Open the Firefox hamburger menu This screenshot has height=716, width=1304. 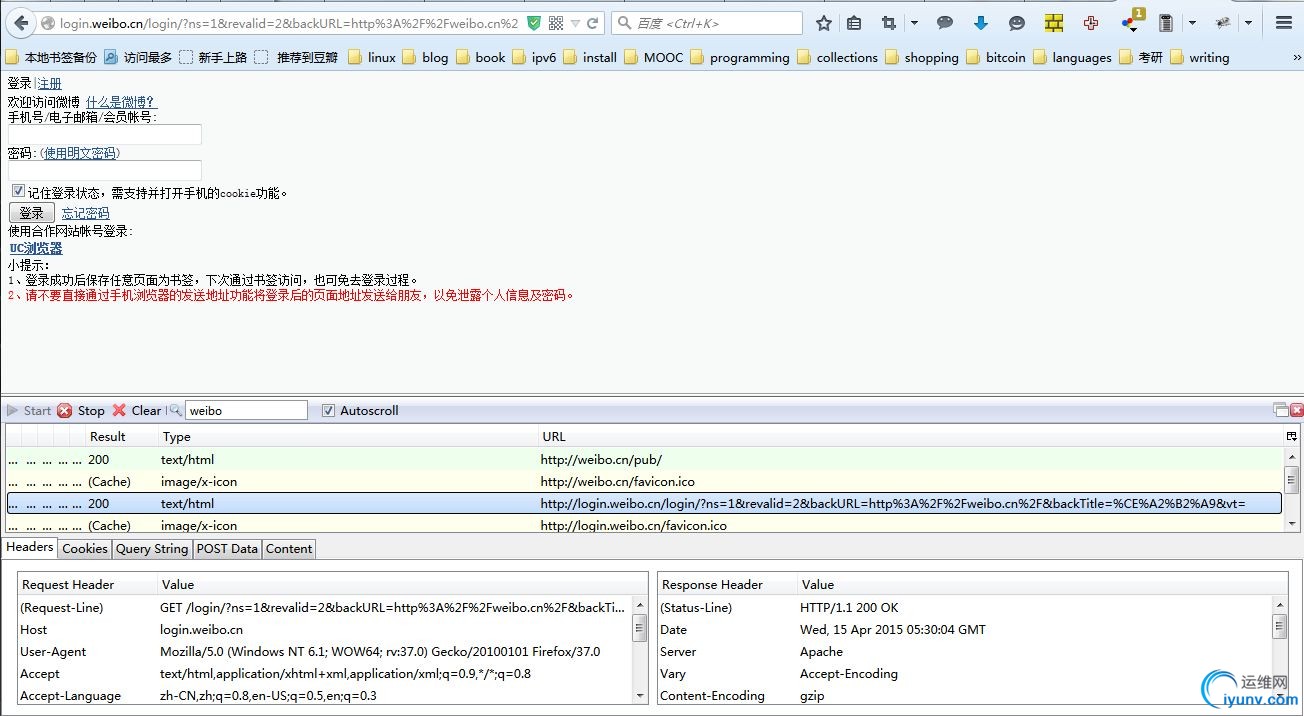pyautogui.click(x=1283, y=23)
